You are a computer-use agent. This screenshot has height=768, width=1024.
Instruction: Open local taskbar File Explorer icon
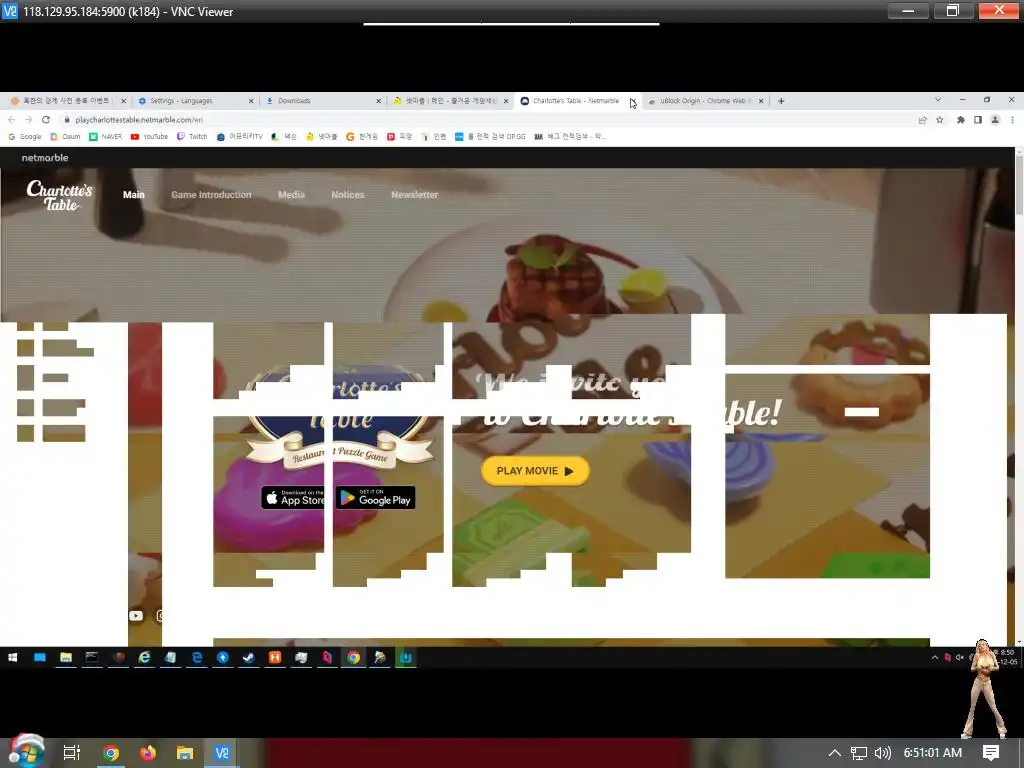pos(185,753)
